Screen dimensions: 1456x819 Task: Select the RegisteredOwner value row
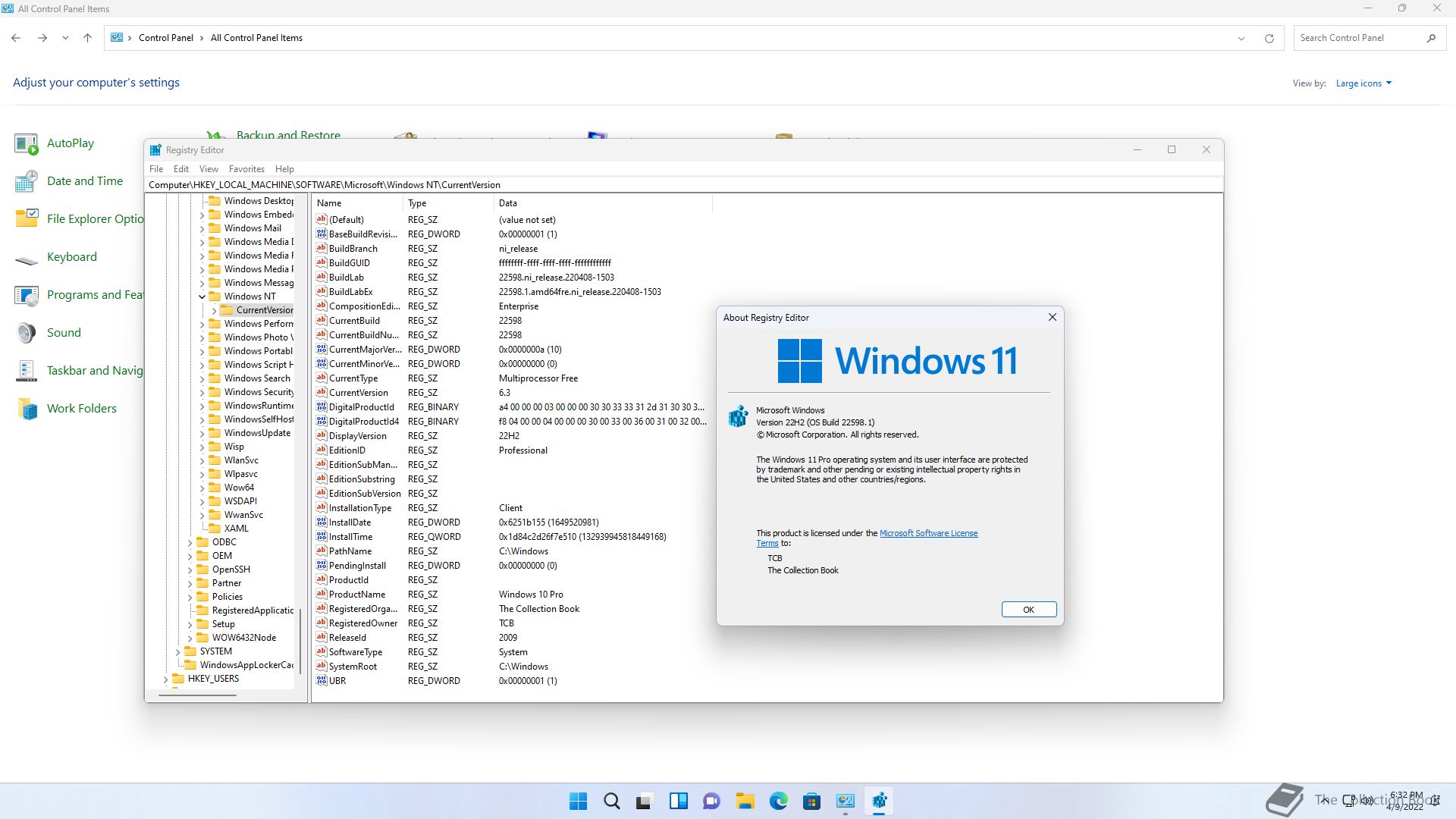click(x=512, y=623)
